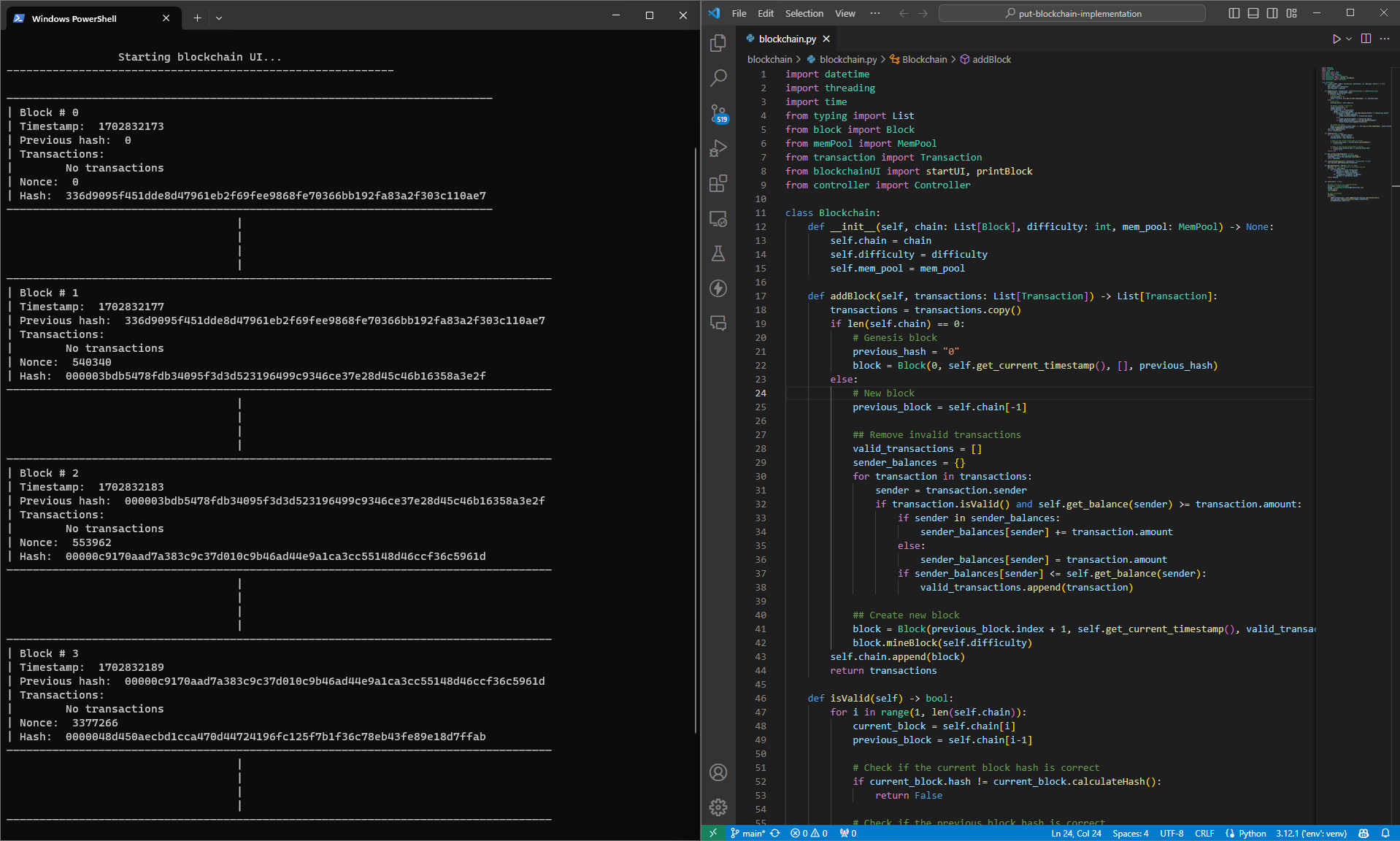Click 'Block # 2' in the terminal output
The image size is (1400, 841).
click(49, 473)
